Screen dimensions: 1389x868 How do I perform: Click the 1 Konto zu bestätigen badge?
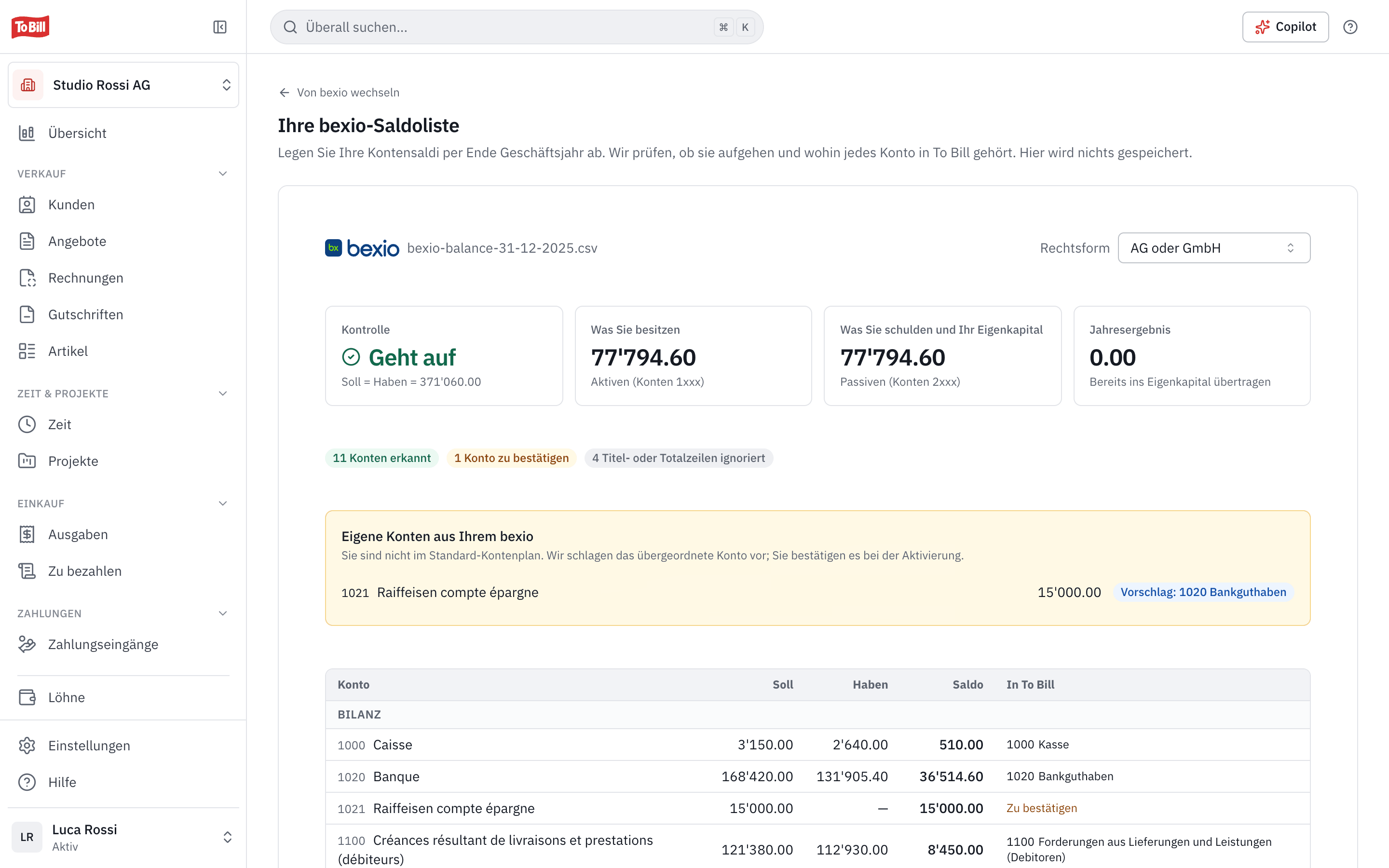pyautogui.click(x=511, y=458)
